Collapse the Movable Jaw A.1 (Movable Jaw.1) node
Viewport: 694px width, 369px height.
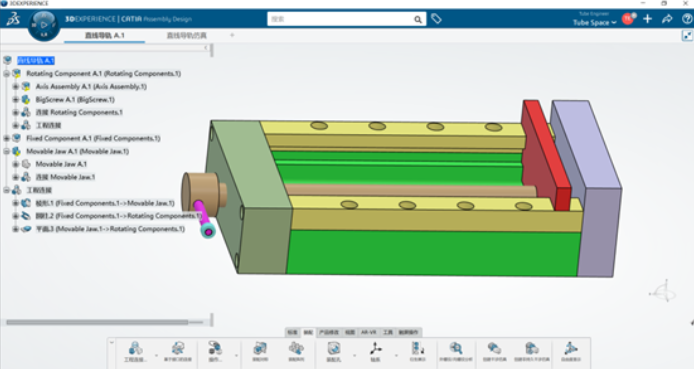coord(7,151)
